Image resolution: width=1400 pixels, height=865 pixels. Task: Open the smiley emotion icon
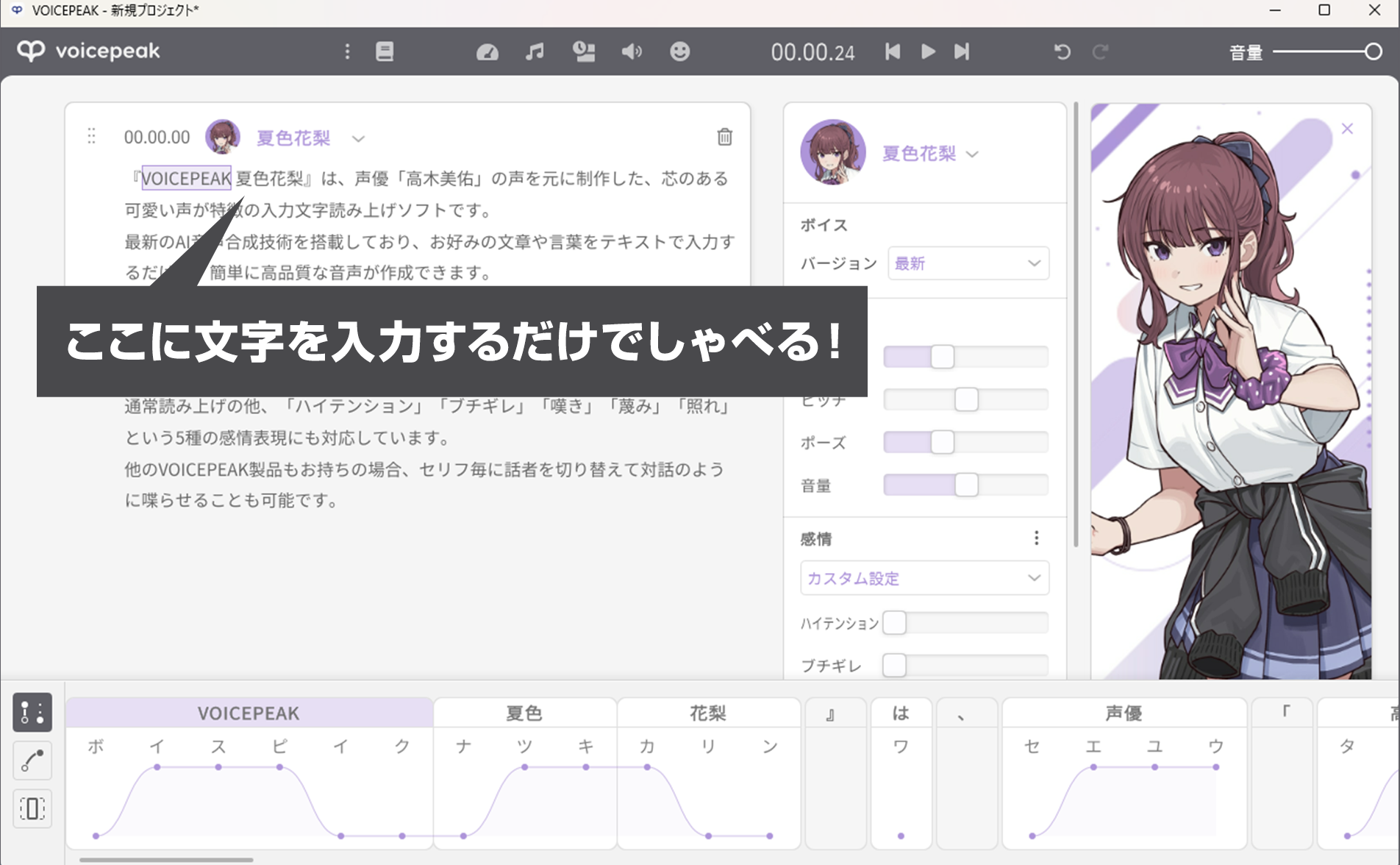click(x=680, y=51)
